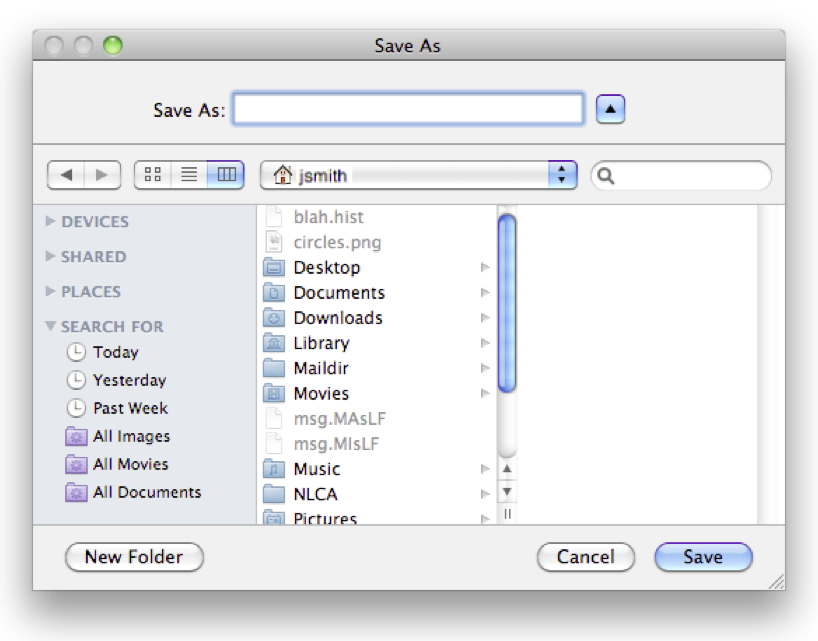
Task: Select All Images smart folder
Action: 131,436
